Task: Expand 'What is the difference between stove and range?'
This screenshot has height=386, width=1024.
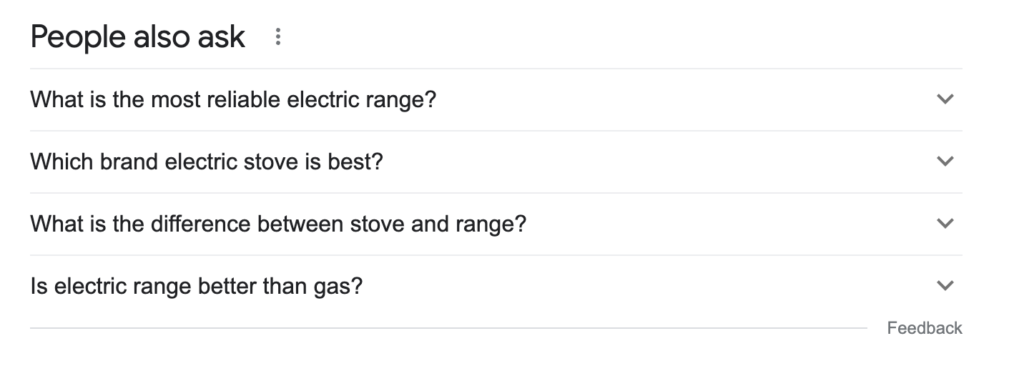Action: point(496,223)
